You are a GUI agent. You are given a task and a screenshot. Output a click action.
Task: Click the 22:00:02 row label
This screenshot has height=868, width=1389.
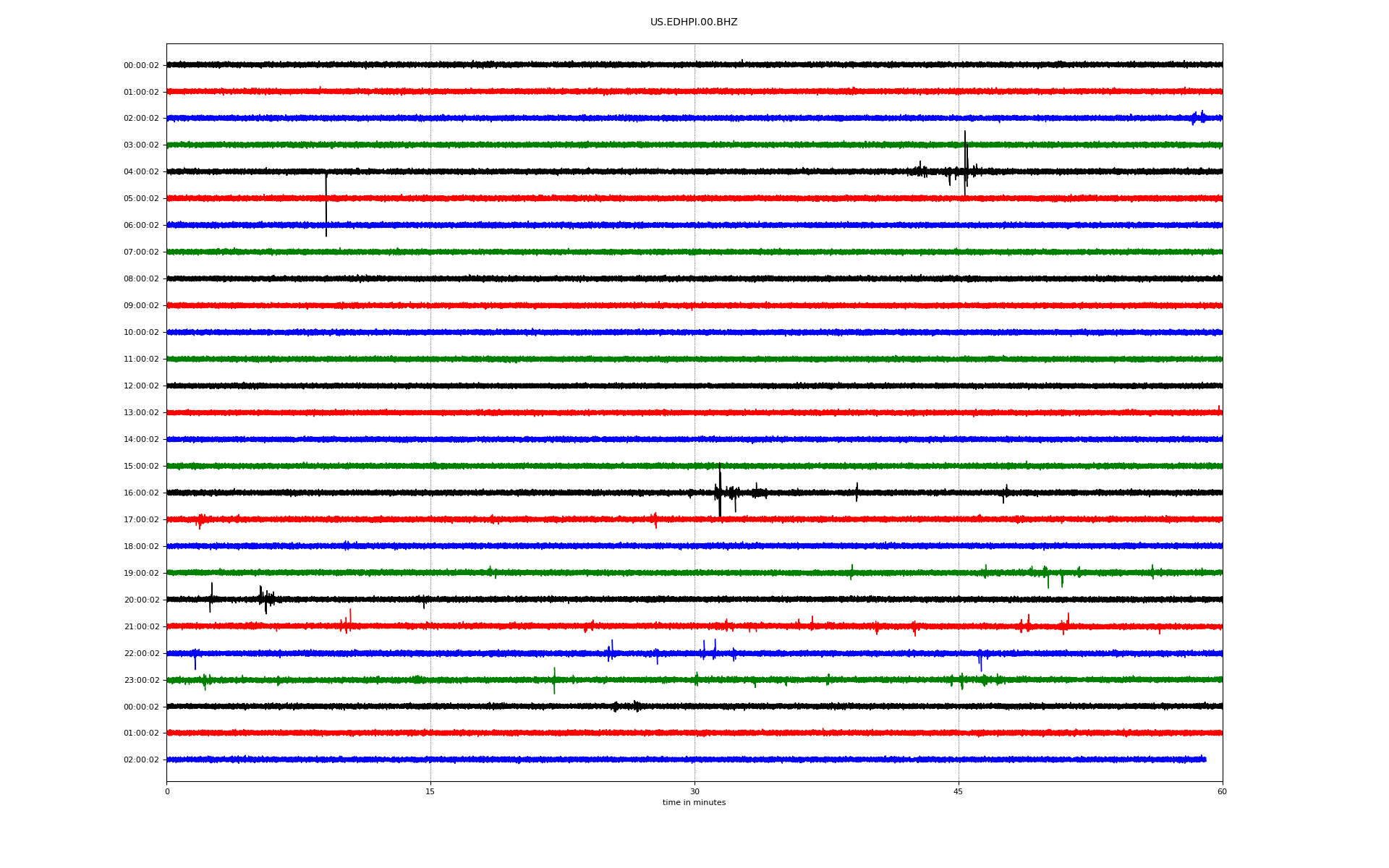[x=141, y=654]
